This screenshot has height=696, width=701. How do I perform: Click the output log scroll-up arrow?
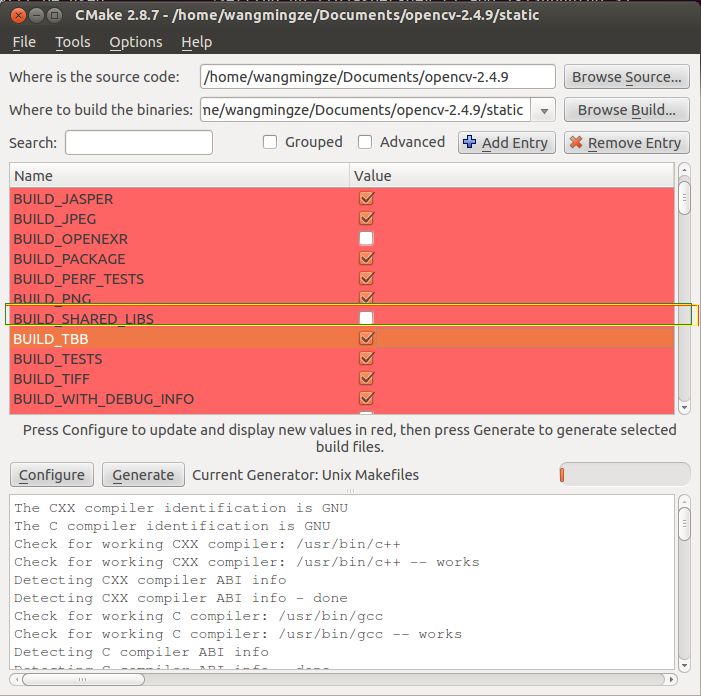(x=684, y=501)
